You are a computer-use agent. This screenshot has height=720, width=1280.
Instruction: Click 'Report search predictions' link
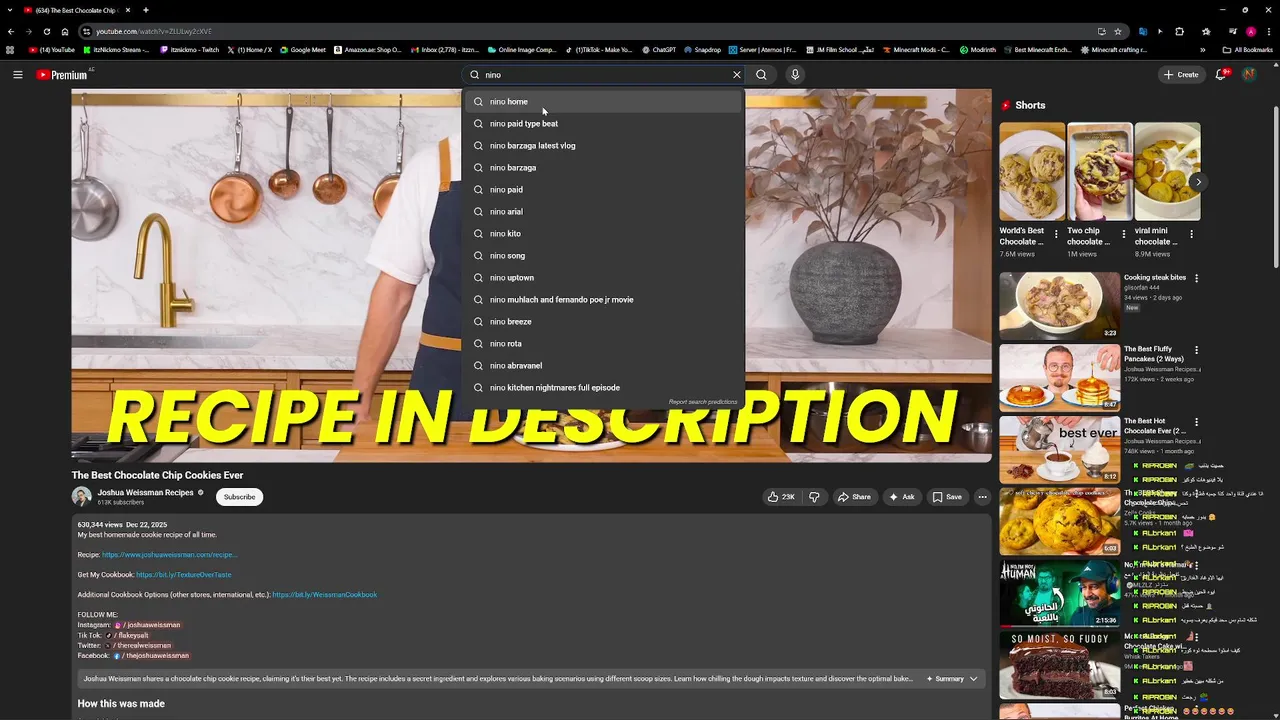coord(703,402)
